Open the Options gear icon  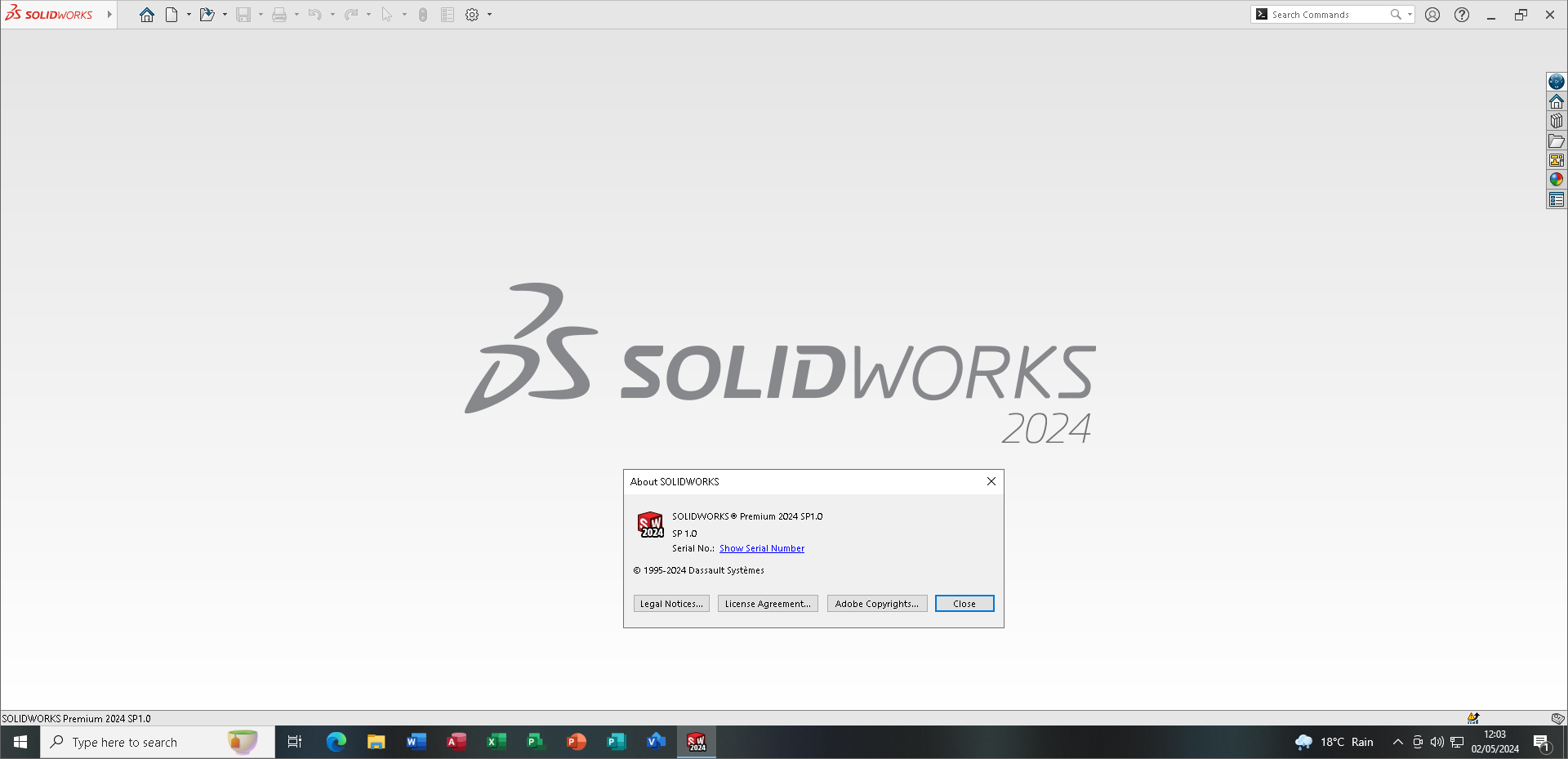point(472,15)
